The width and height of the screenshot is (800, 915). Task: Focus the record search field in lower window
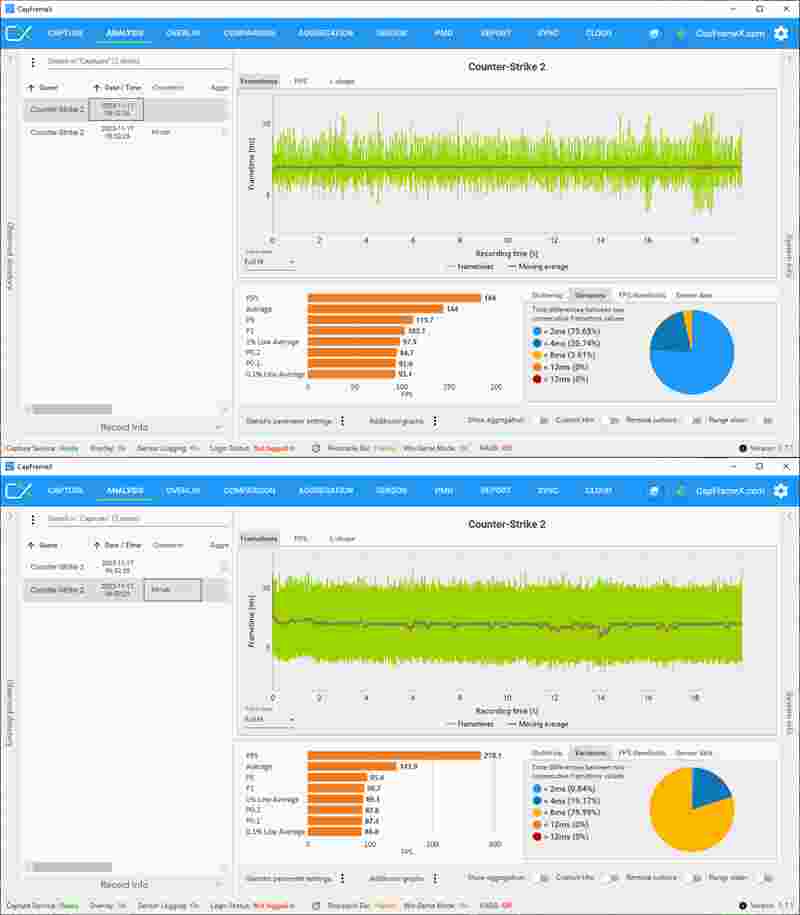[x=137, y=519]
